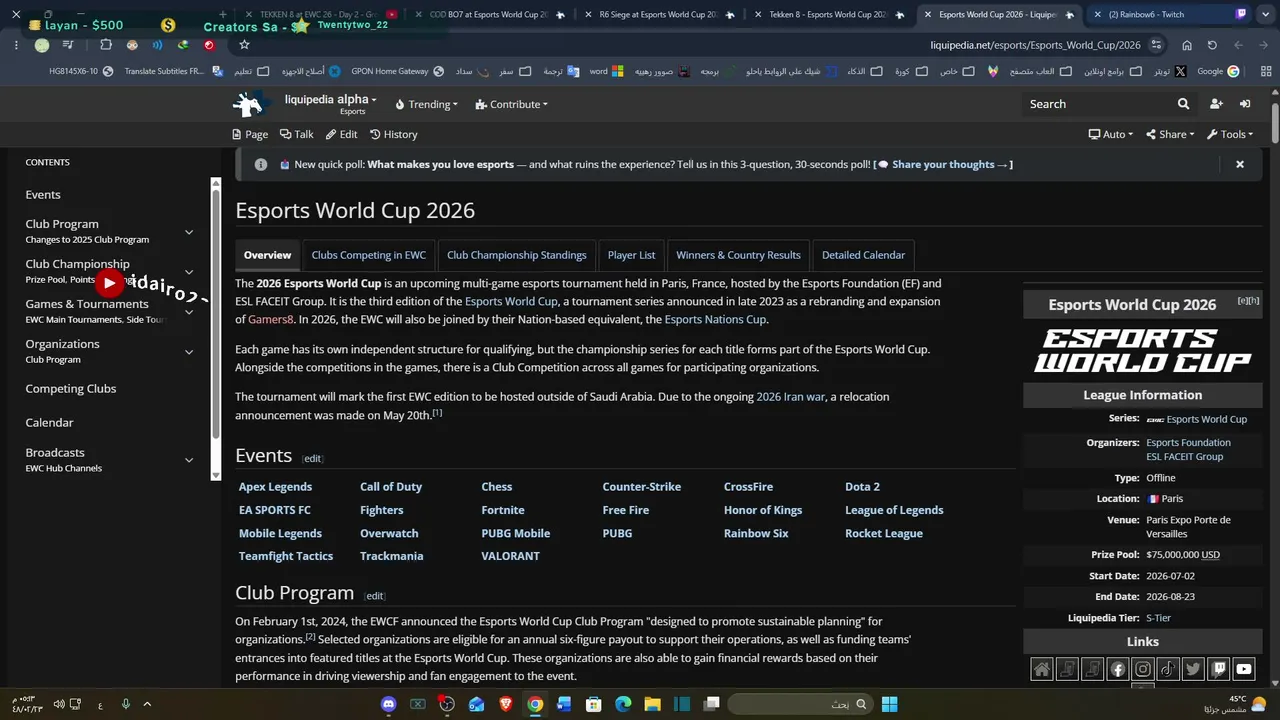Open the Twitter link icon

coord(1193,669)
